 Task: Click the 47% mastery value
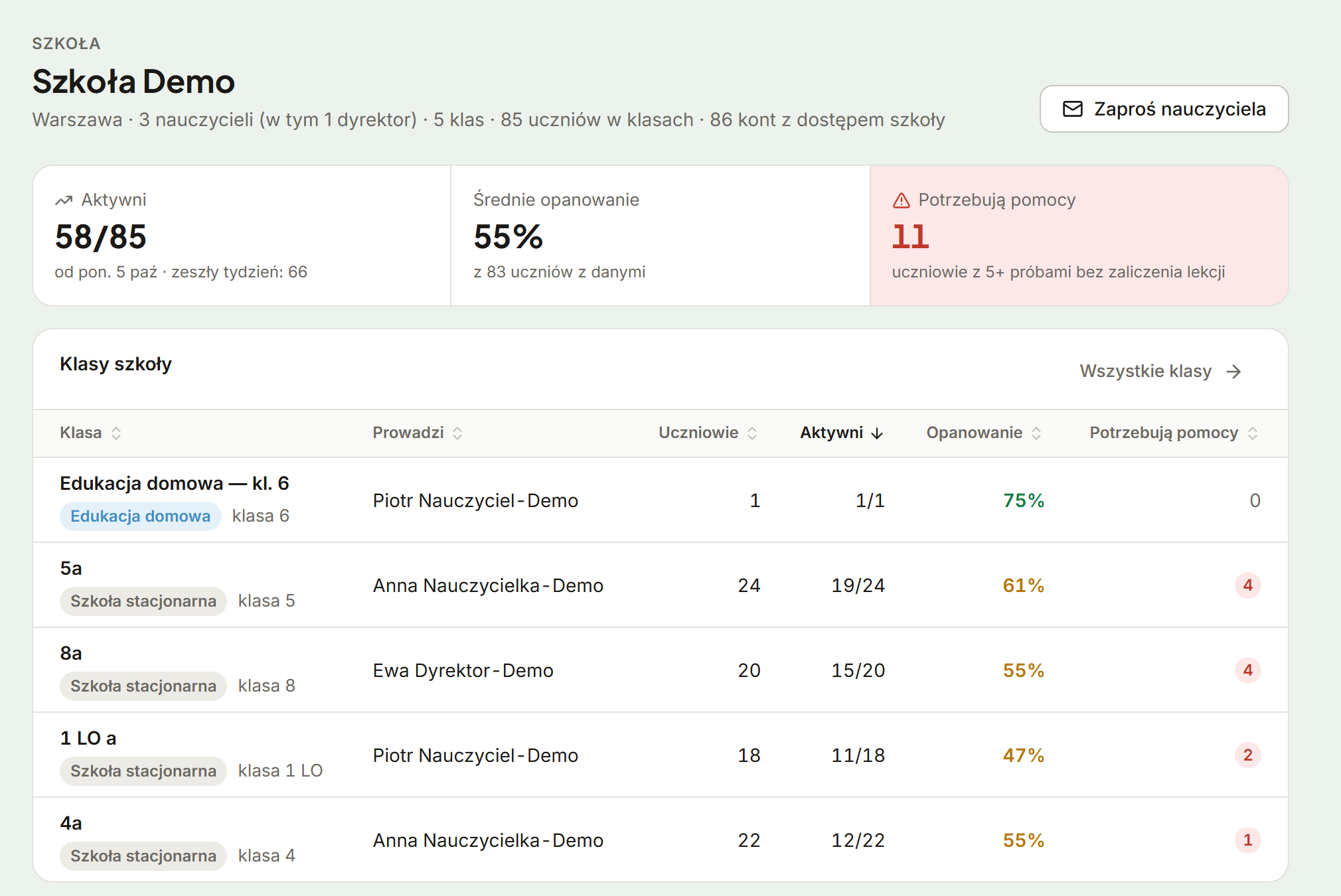pos(1024,755)
